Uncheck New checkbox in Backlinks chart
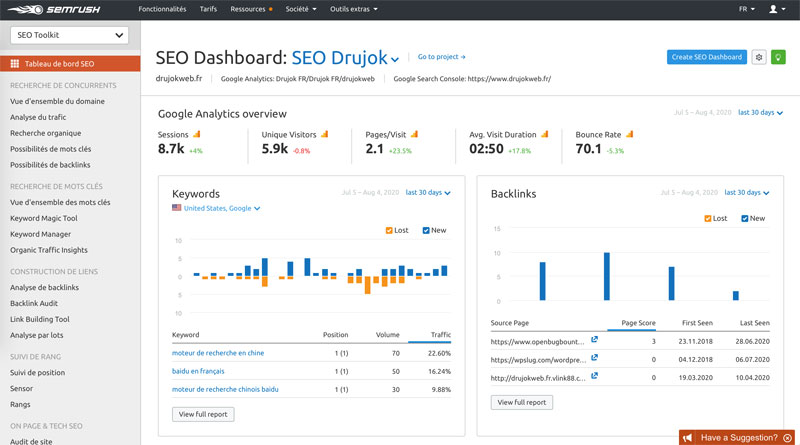Image resolution: width=800 pixels, height=445 pixels. click(744, 218)
